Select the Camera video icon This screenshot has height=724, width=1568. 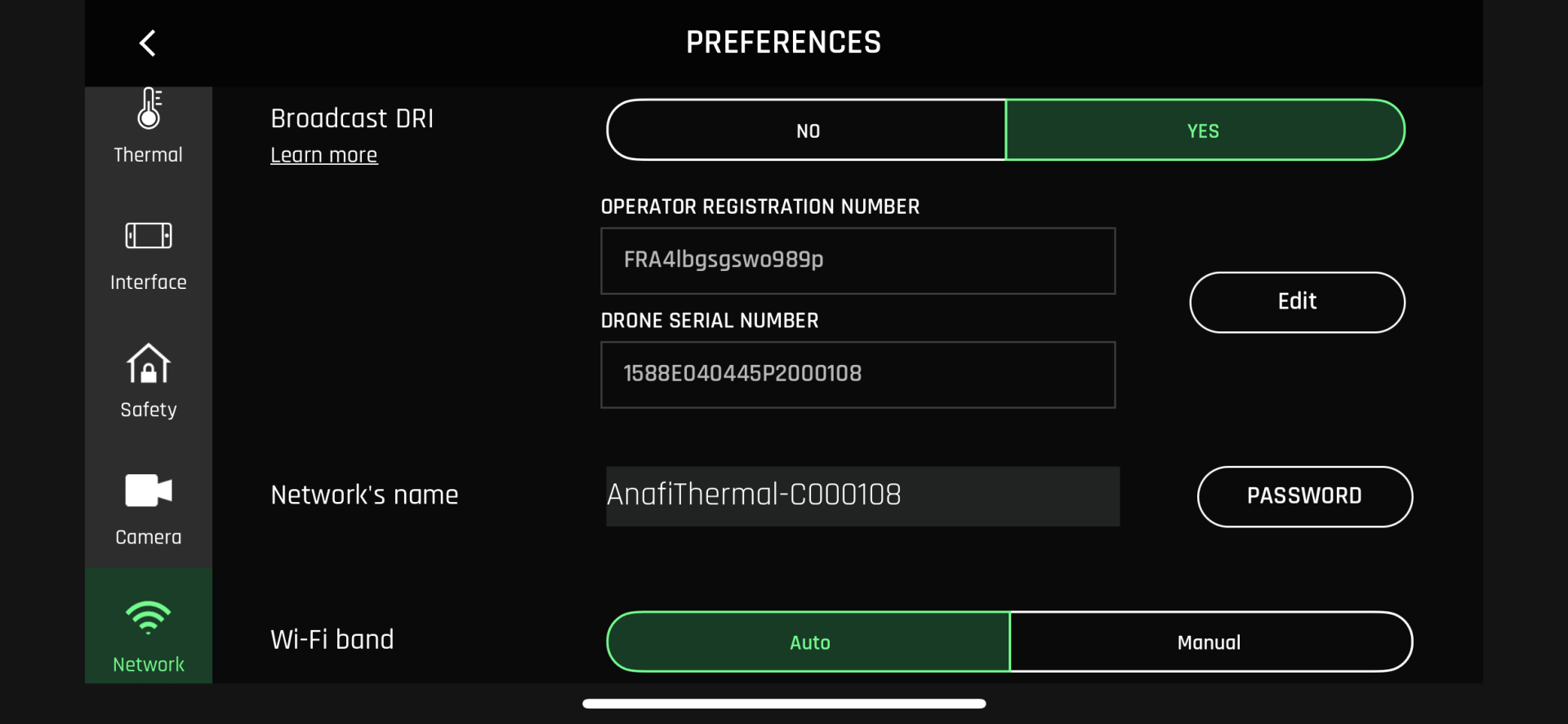click(149, 491)
